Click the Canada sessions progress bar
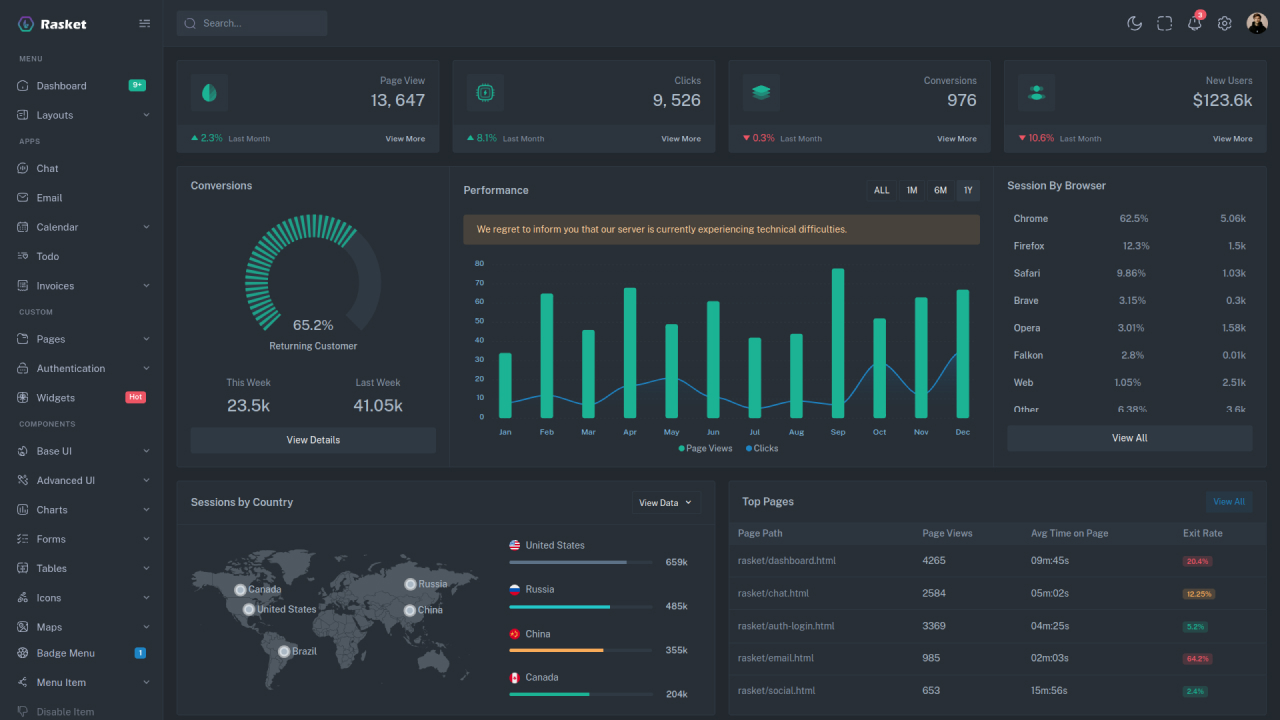 (x=580, y=693)
